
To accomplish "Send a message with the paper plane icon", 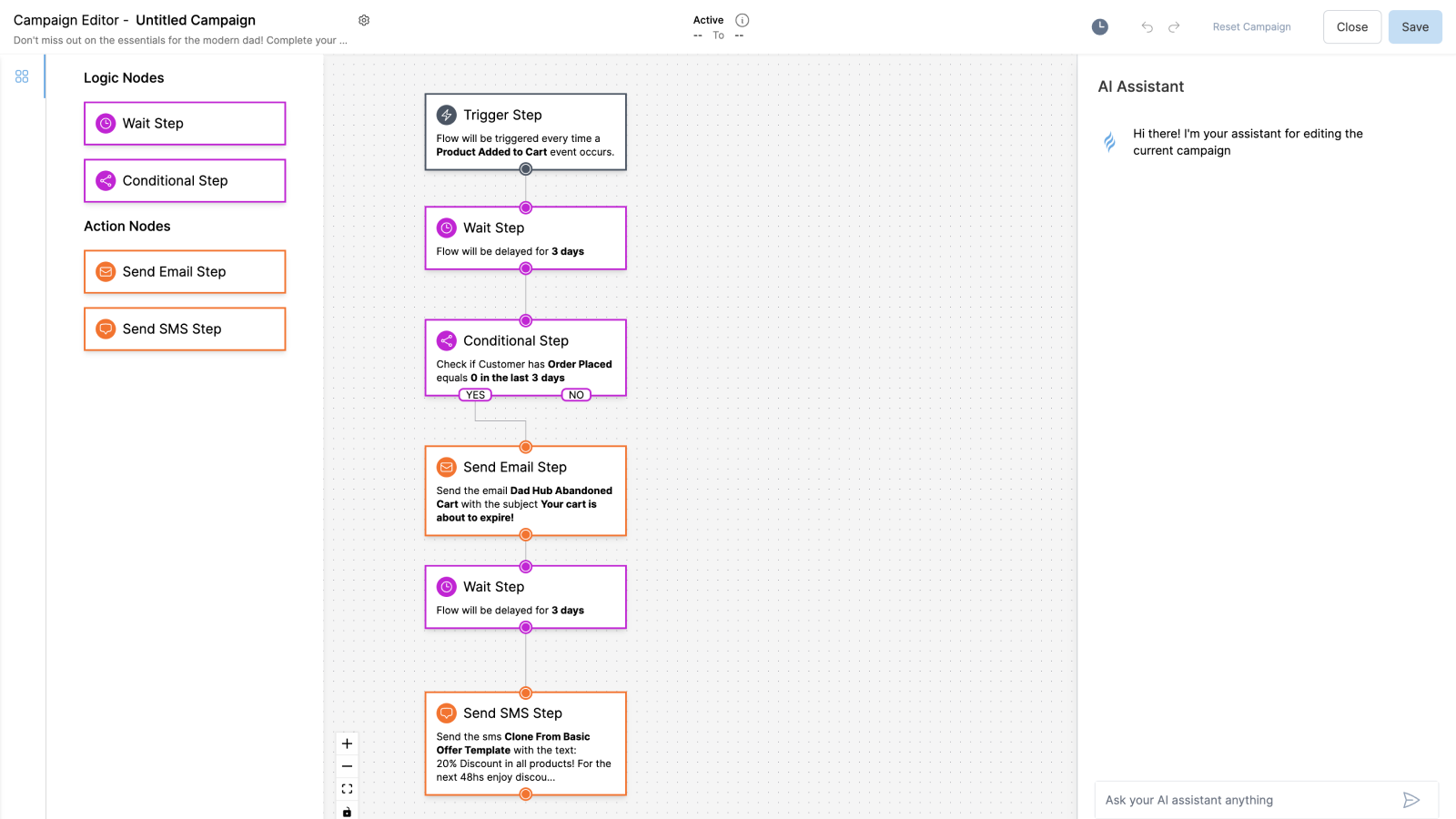I will click(1410, 800).
